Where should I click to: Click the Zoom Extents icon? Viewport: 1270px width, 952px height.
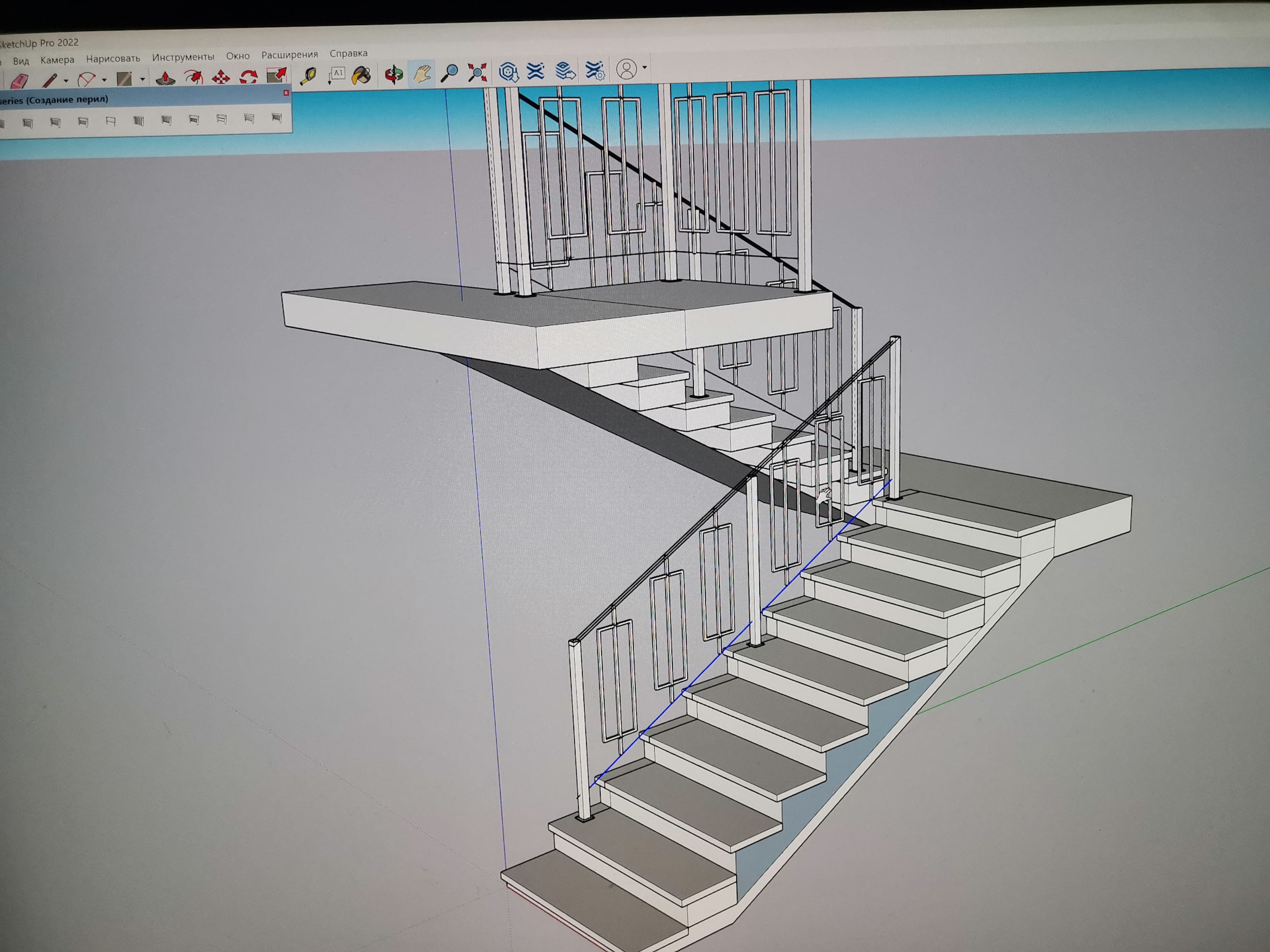[x=477, y=72]
